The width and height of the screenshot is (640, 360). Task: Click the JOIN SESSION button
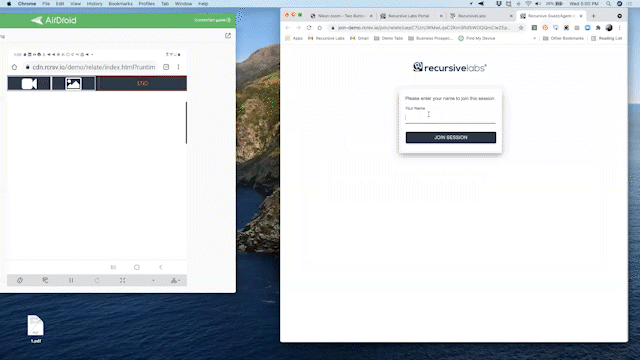[451, 138]
